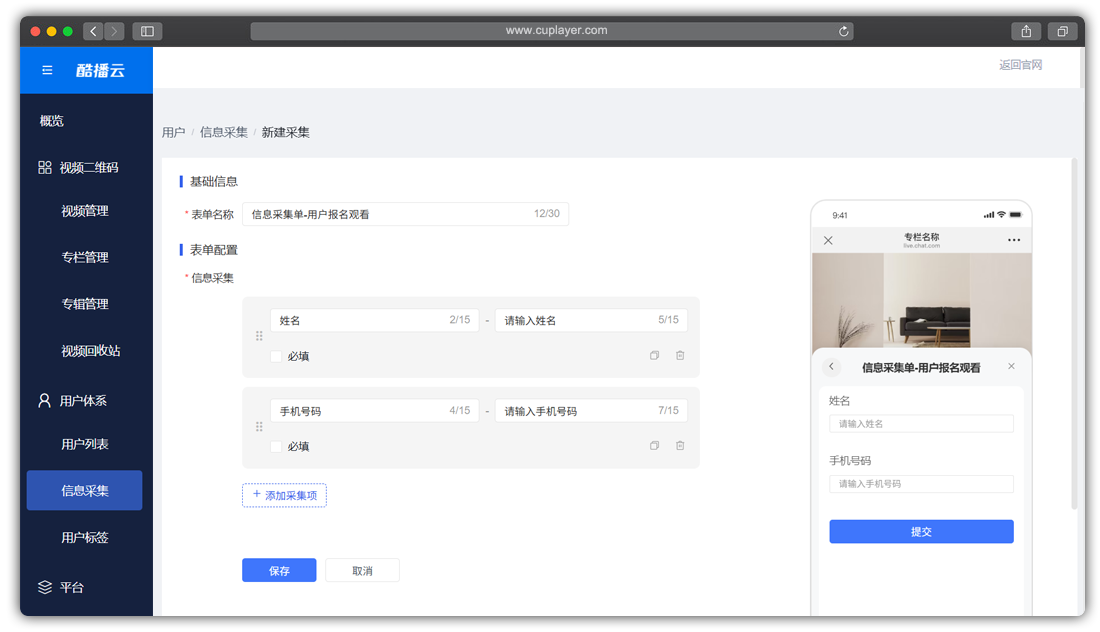Go to 用户标签 menu item

[x=85, y=538]
